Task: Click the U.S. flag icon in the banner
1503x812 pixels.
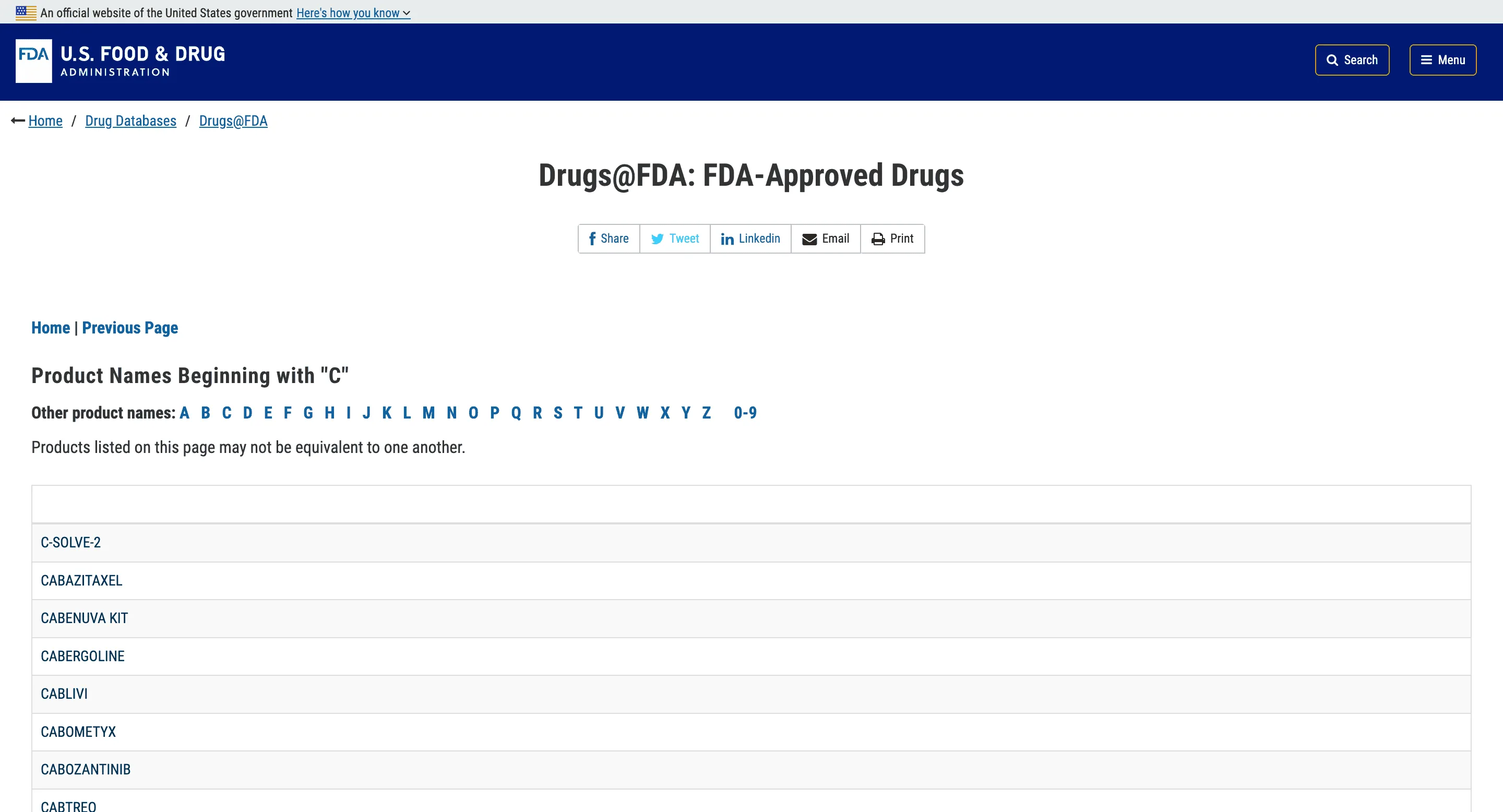Action: (x=25, y=12)
